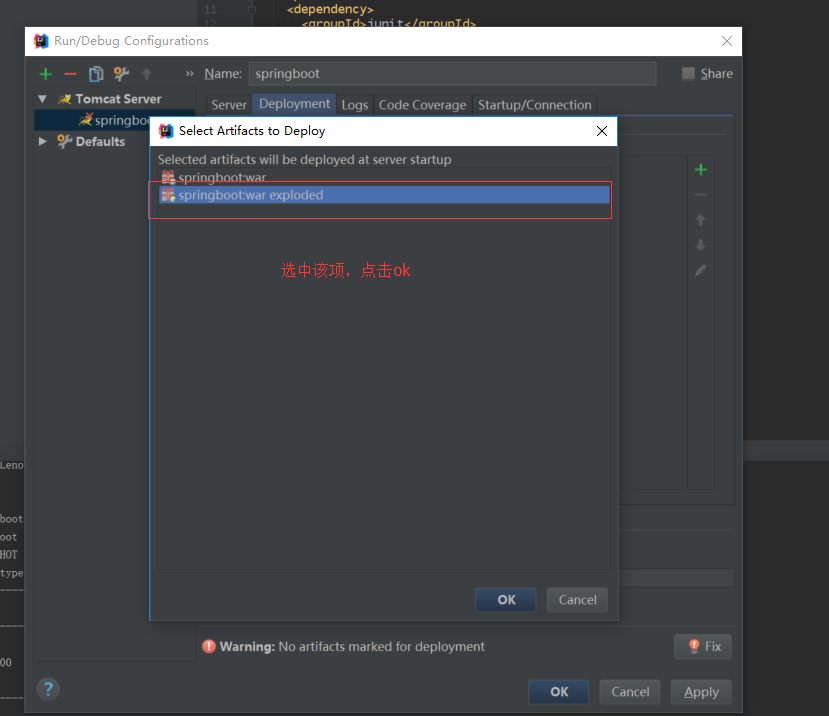Click the Name input field
Image resolution: width=829 pixels, height=716 pixels.
pyautogui.click(x=453, y=74)
